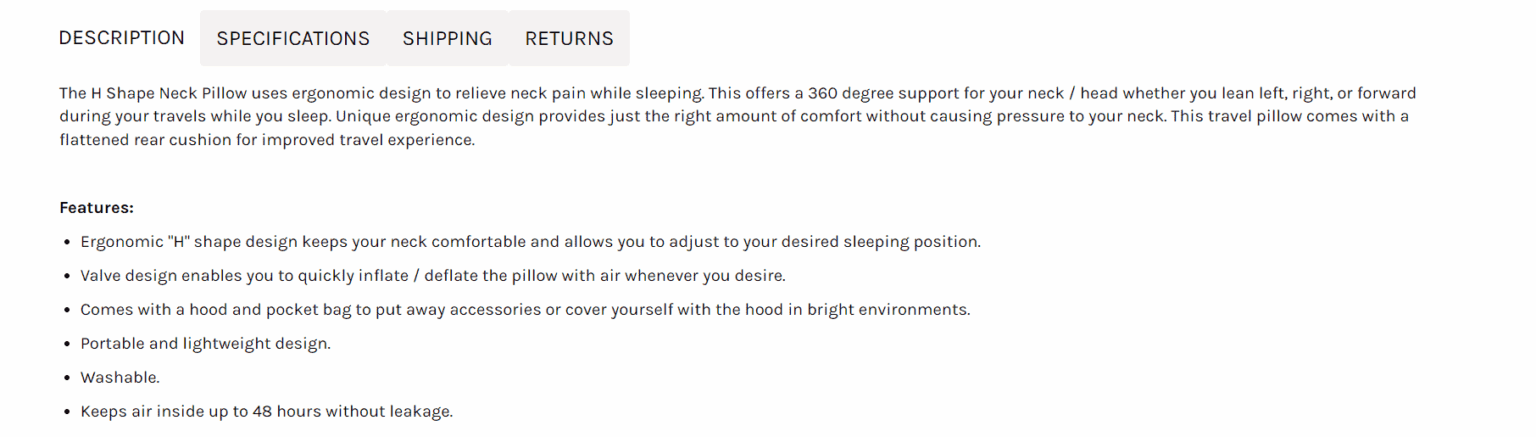Click the bullet dot before Ergonomic "H" shape
Image resolution: width=1536 pixels, height=437 pixels.
tap(67, 242)
